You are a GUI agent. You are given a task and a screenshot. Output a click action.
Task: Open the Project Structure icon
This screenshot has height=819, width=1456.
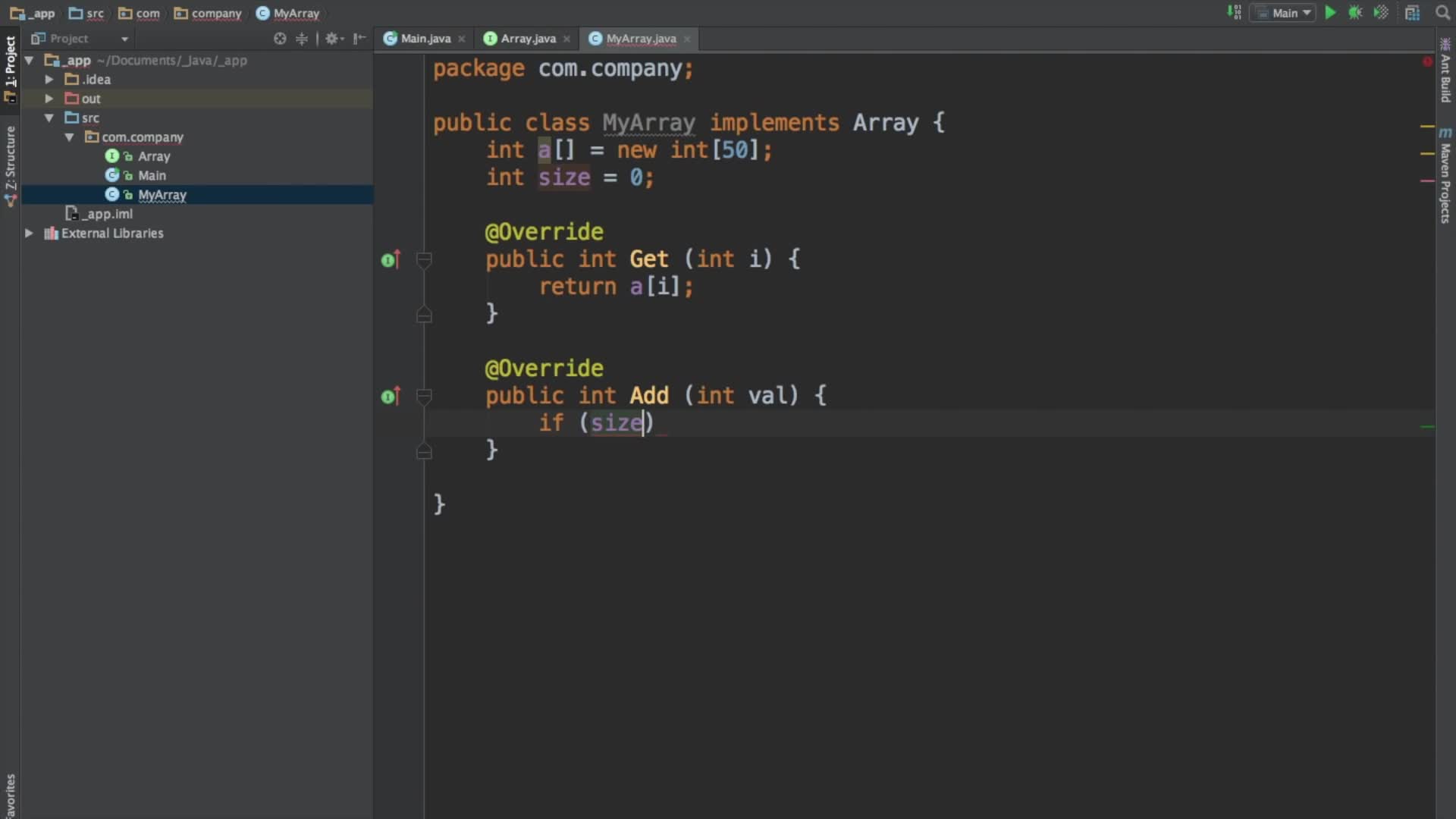[1412, 13]
